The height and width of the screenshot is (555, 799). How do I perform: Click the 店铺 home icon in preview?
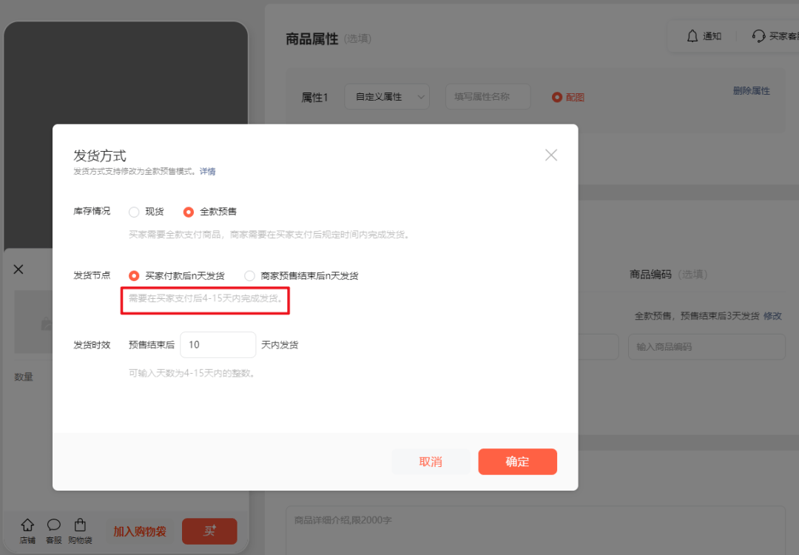27,525
